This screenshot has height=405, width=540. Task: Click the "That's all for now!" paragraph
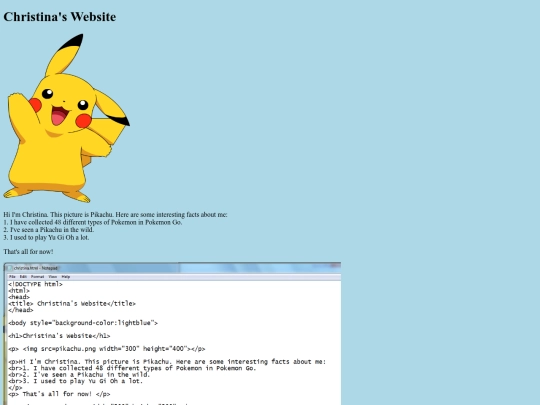tap(28, 252)
